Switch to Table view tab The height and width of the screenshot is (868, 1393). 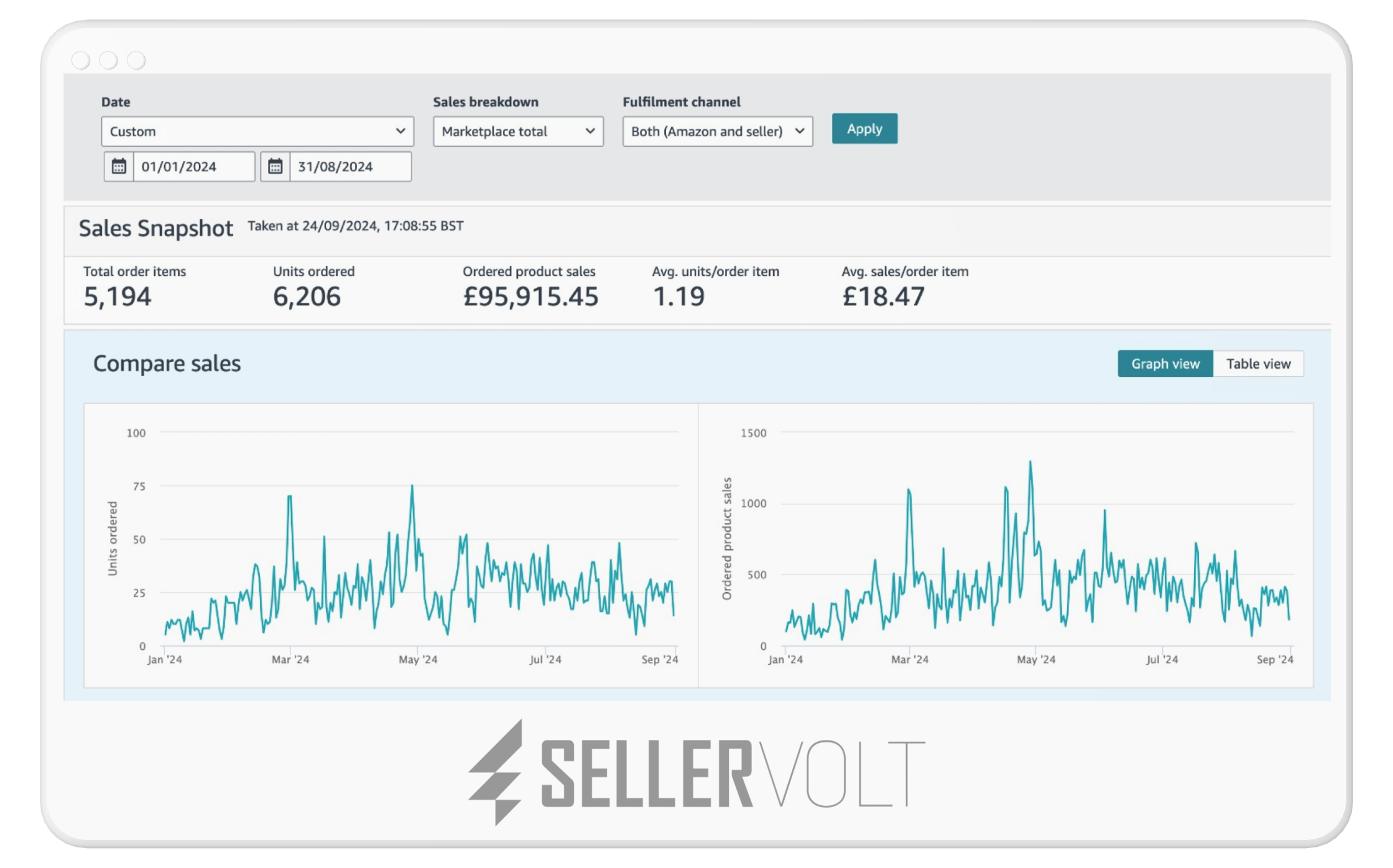click(x=1258, y=364)
